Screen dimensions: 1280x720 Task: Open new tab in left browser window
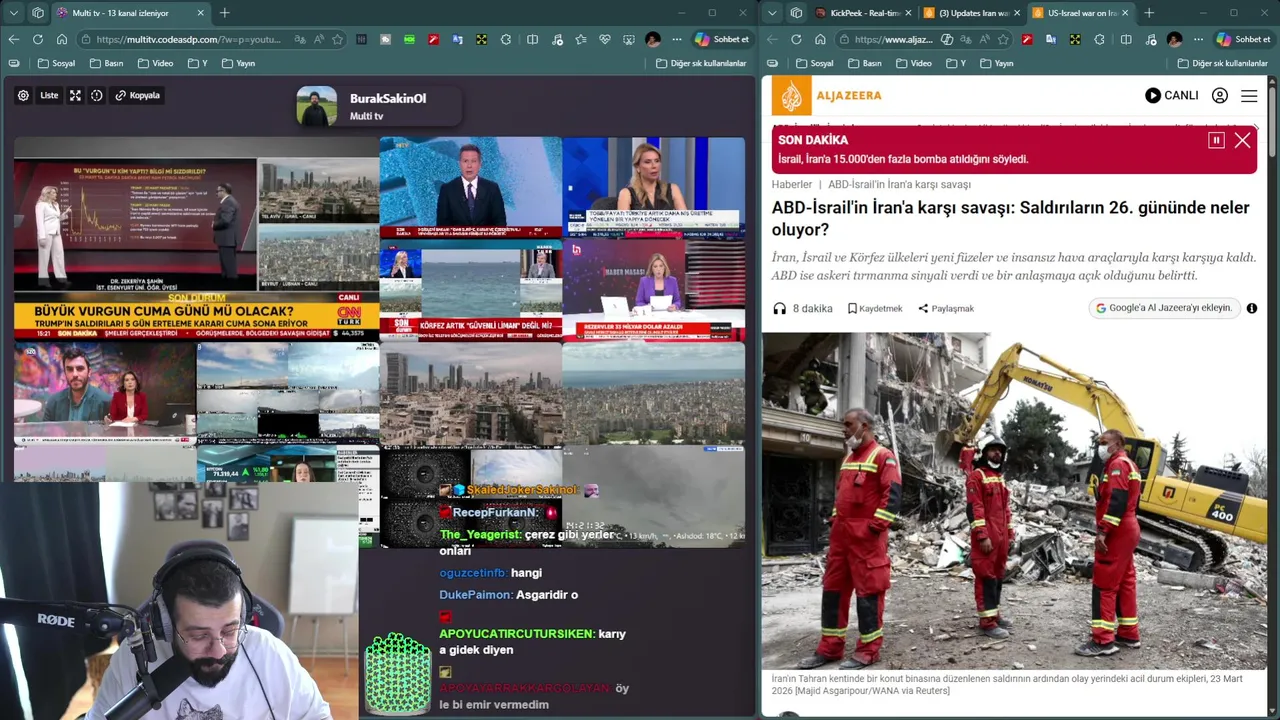(224, 13)
